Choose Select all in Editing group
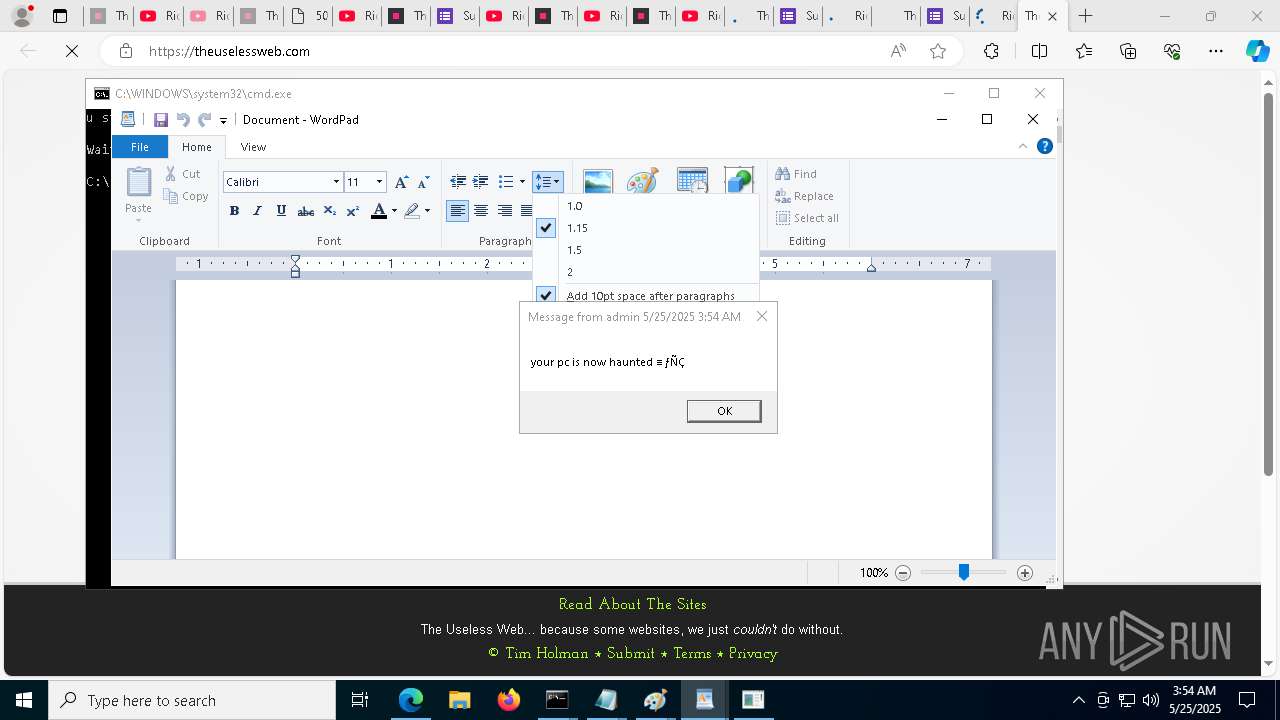This screenshot has height=720, width=1280. pos(807,218)
